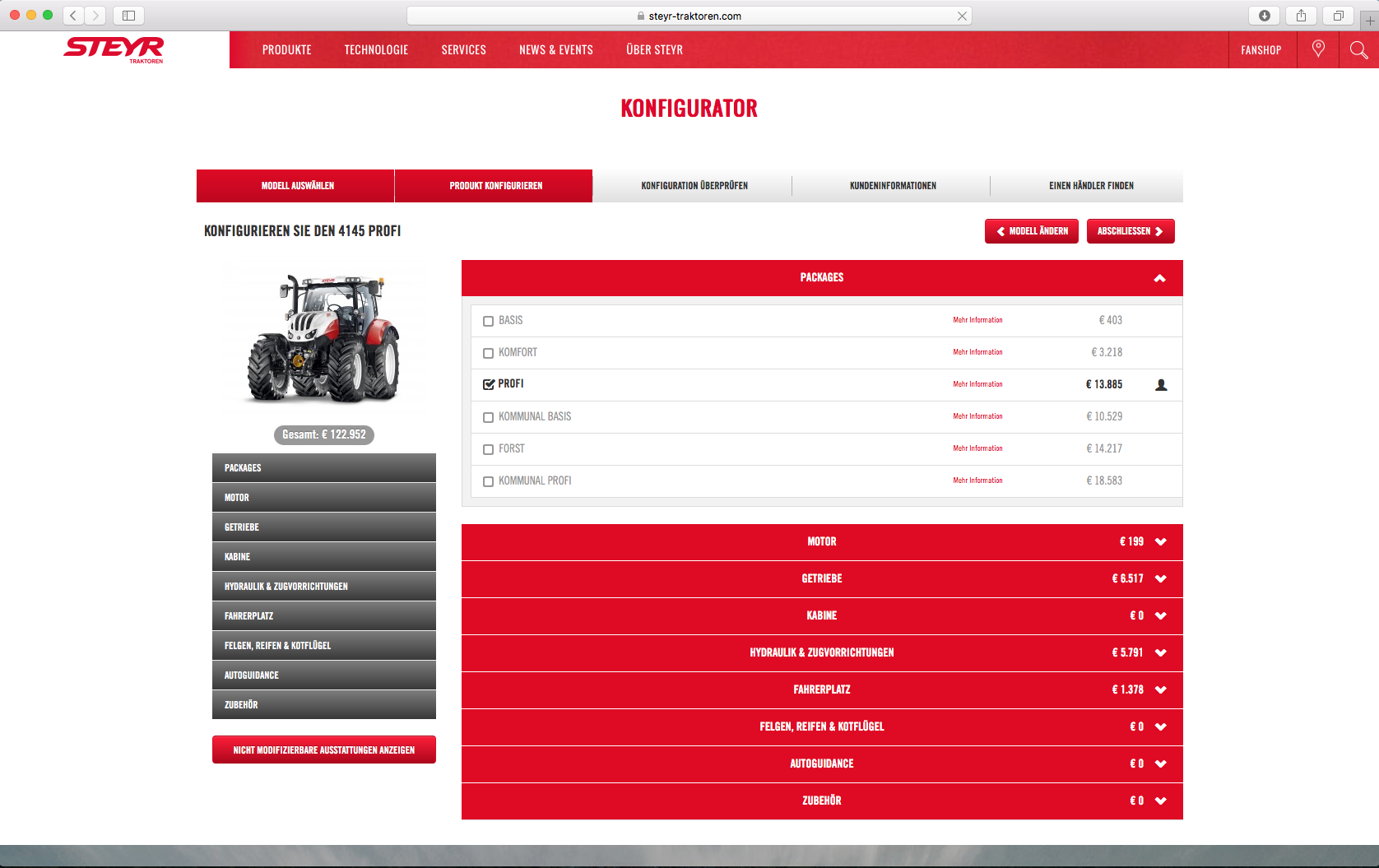This screenshot has width=1379, height=868.
Task: Go to the Fanshop
Action: tap(1261, 50)
